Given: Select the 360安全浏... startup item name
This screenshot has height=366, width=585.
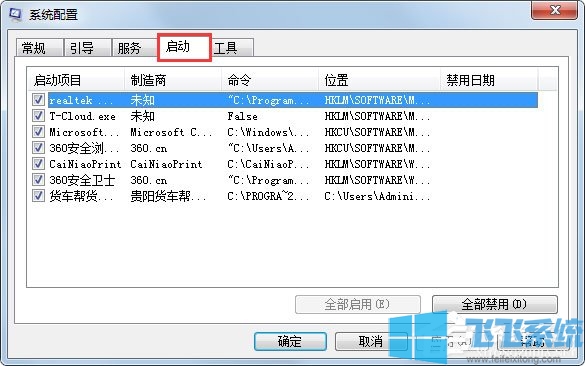Looking at the screenshot, I should 84,148.
